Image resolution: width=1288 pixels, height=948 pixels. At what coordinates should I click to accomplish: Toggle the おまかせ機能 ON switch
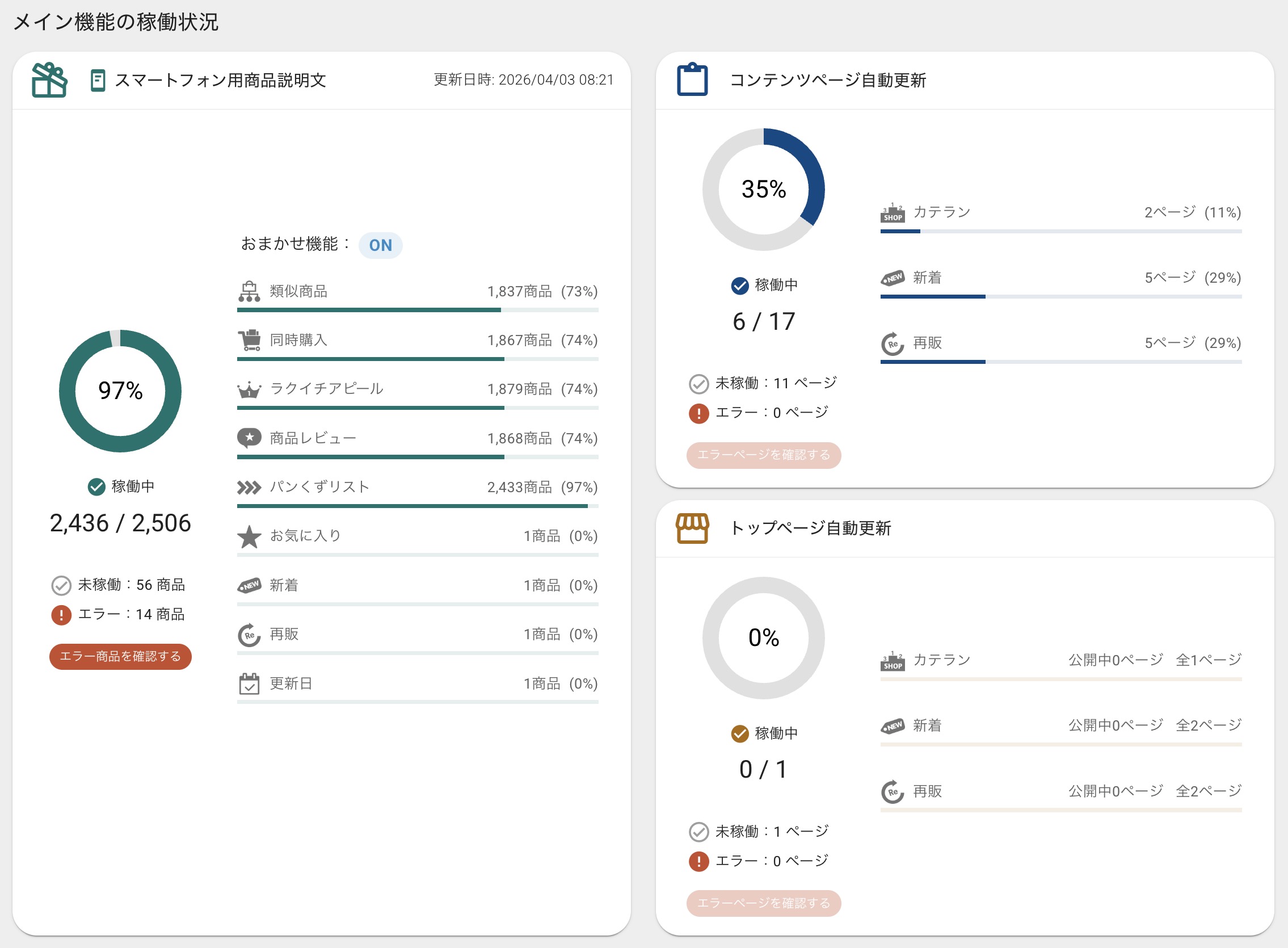click(380, 246)
